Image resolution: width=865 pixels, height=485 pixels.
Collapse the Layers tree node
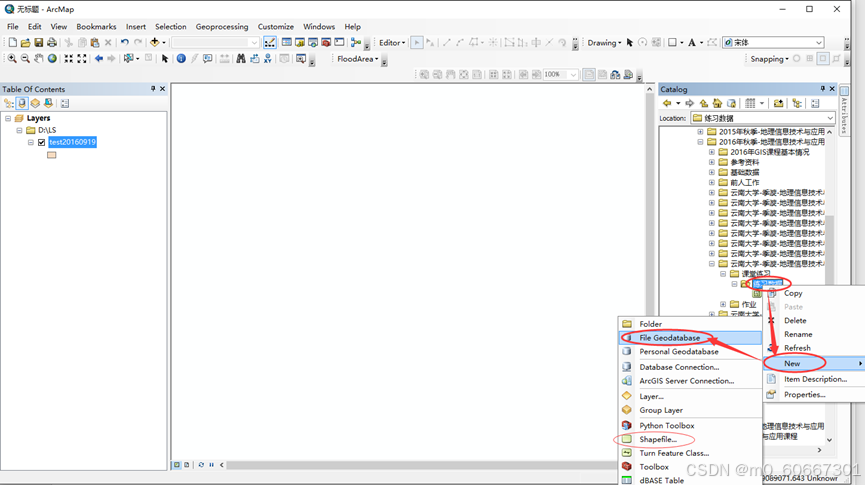coord(8,118)
